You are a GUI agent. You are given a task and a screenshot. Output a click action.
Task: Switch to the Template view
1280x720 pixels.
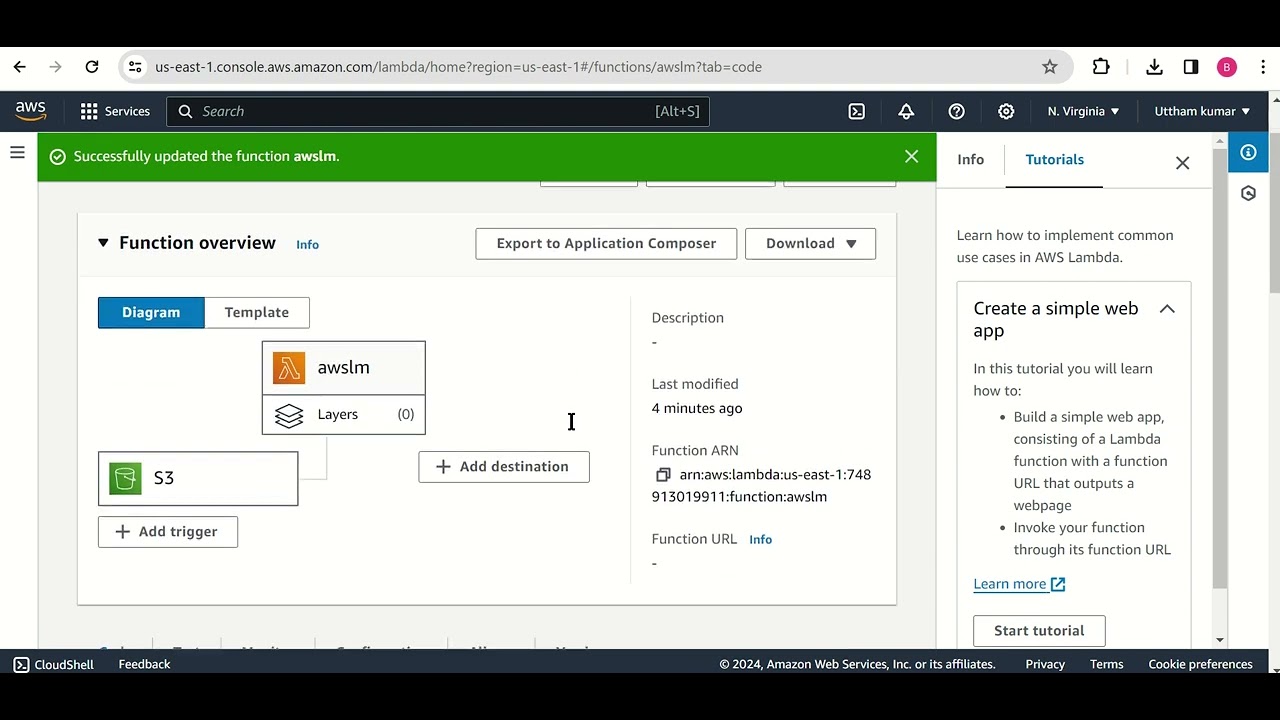pos(257,312)
